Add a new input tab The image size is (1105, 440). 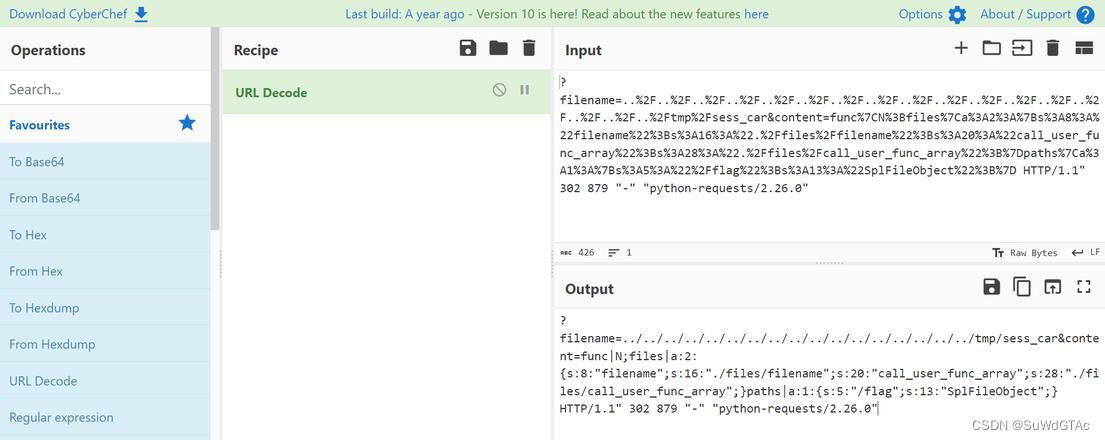(961, 48)
